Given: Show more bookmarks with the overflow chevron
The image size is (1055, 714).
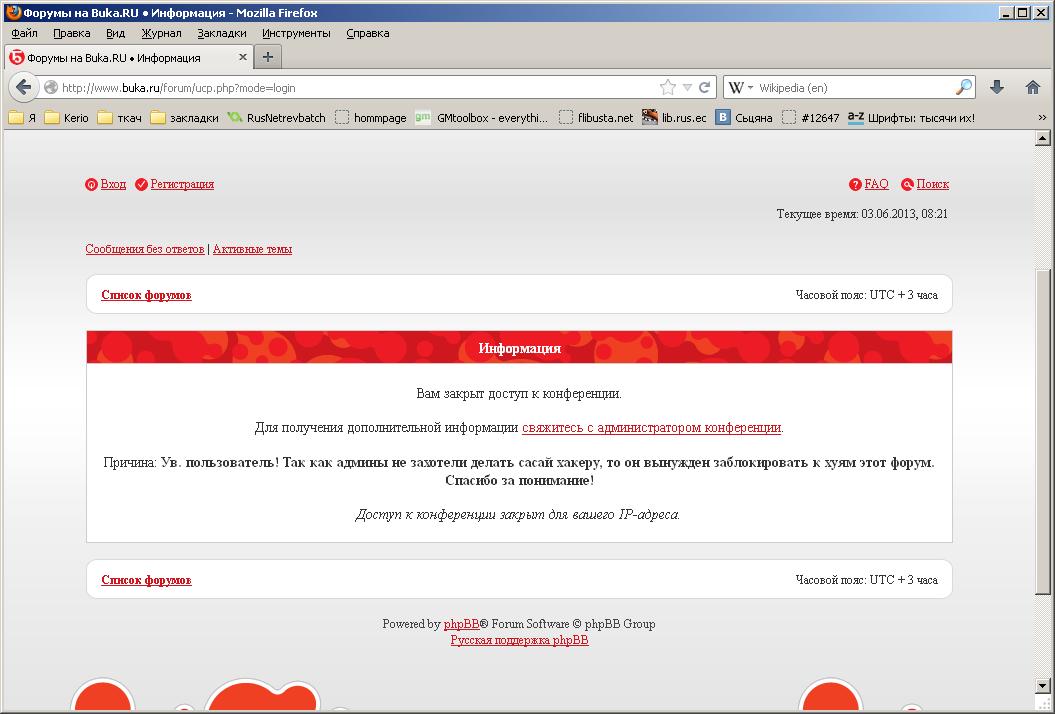Looking at the screenshot, I should click(1041, 117).
